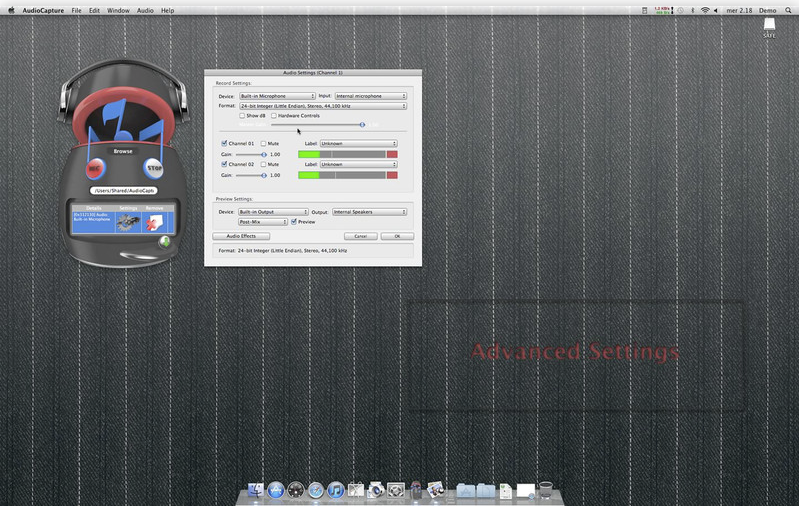Confirm Audio Settings with OK
799x506 pixels.
point(397,236)
